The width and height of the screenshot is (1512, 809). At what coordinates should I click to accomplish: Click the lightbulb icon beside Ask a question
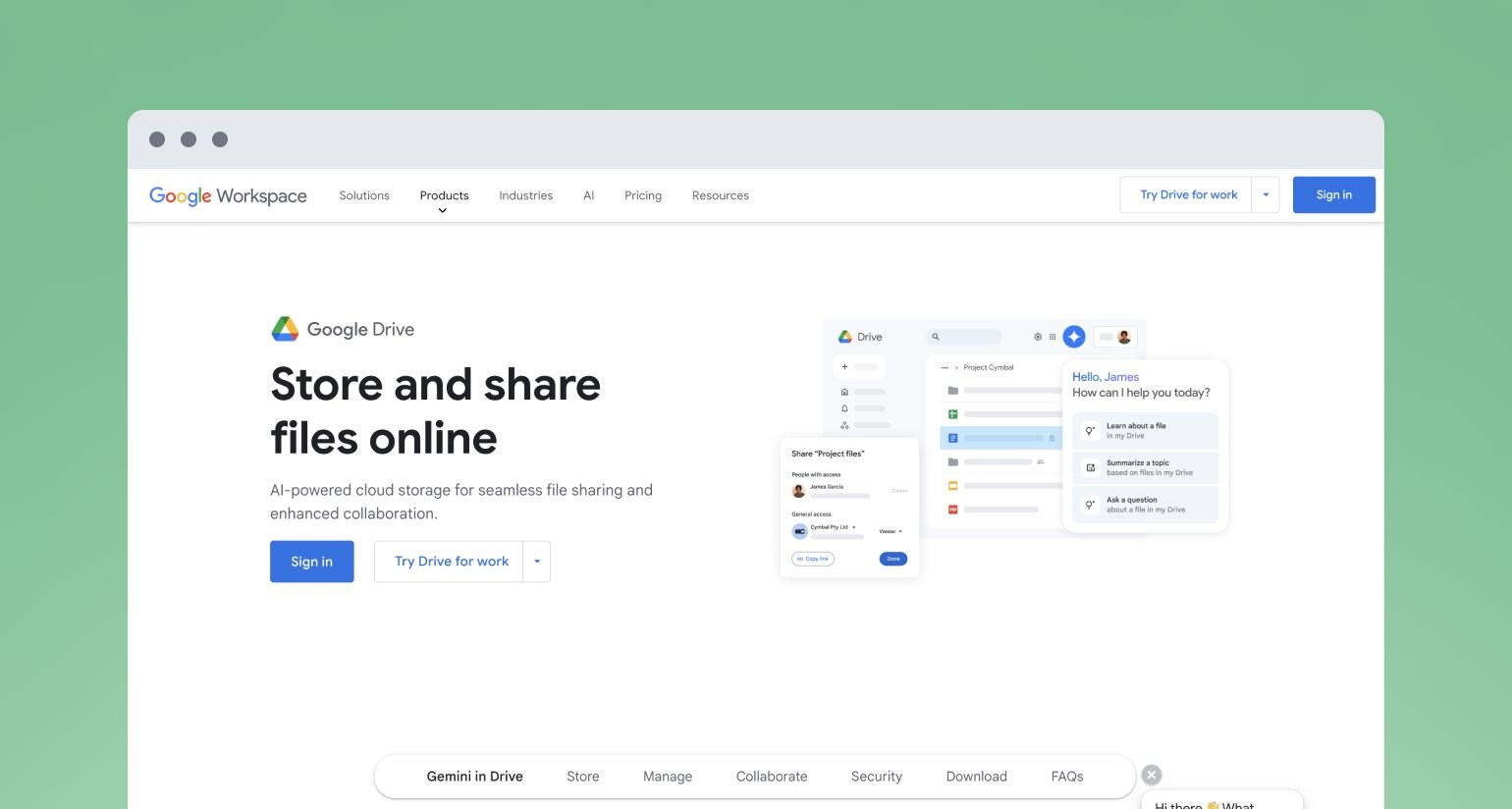tap(1090, 505)
